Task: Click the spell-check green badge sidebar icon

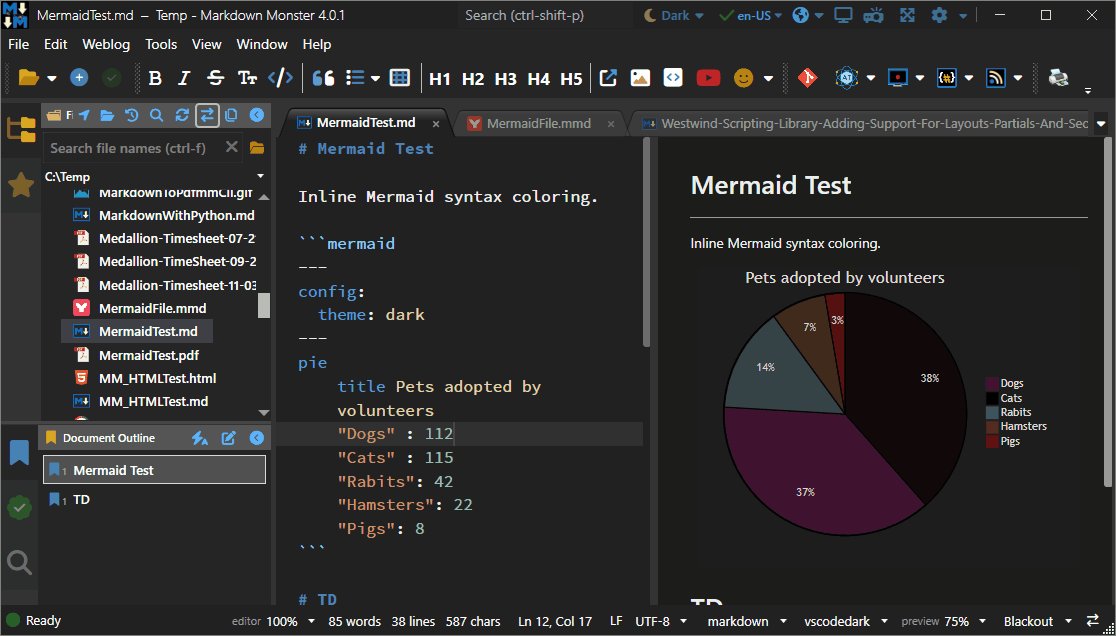Action: click(x=19, y=508)
